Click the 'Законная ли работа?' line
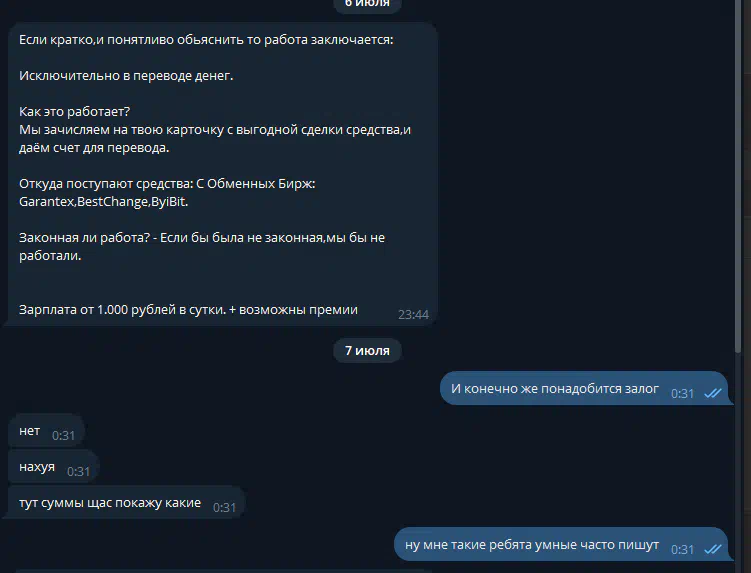751x573 pixels. 84,238
